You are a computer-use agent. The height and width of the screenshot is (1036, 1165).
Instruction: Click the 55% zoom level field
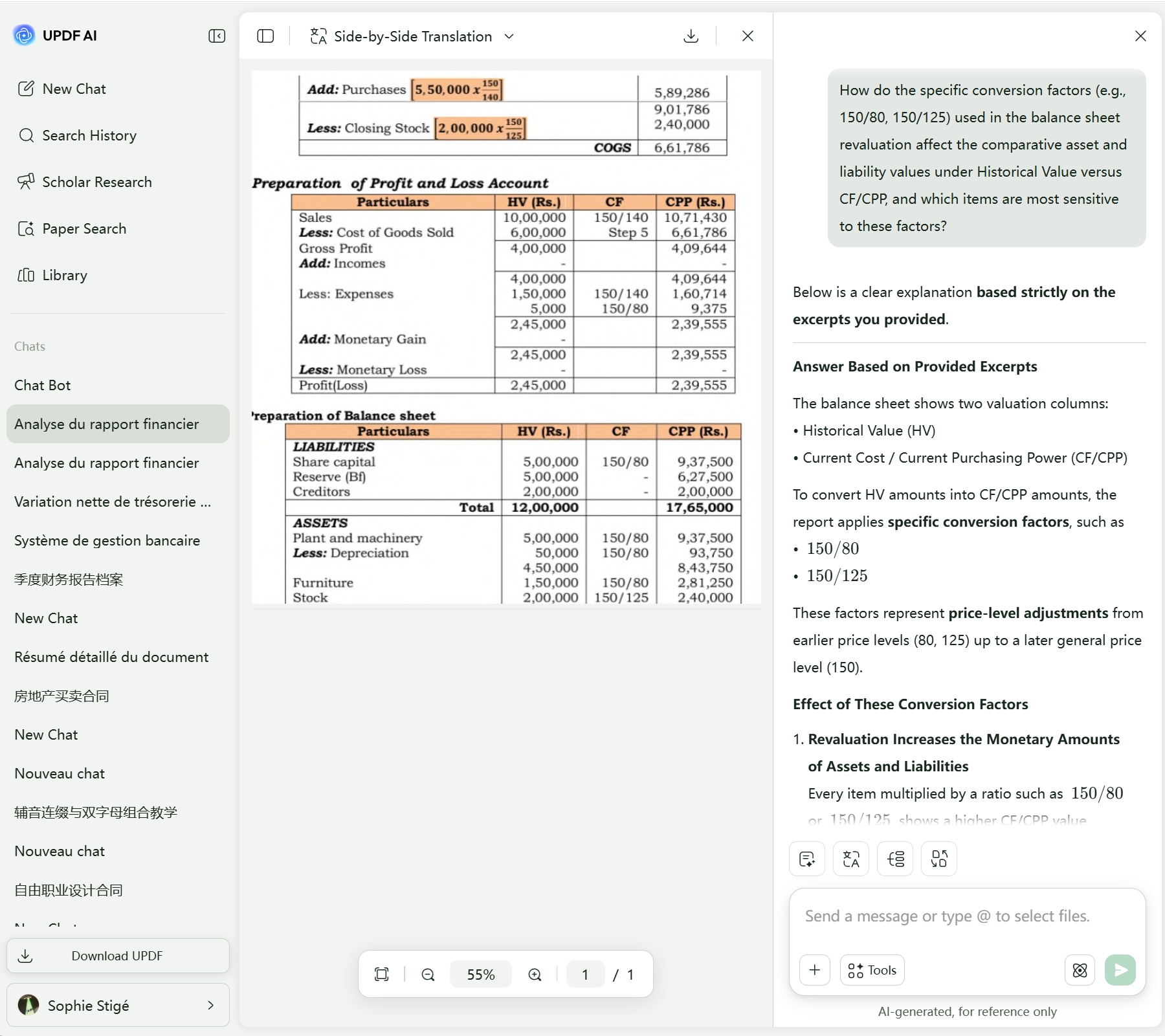pos(481,975)
